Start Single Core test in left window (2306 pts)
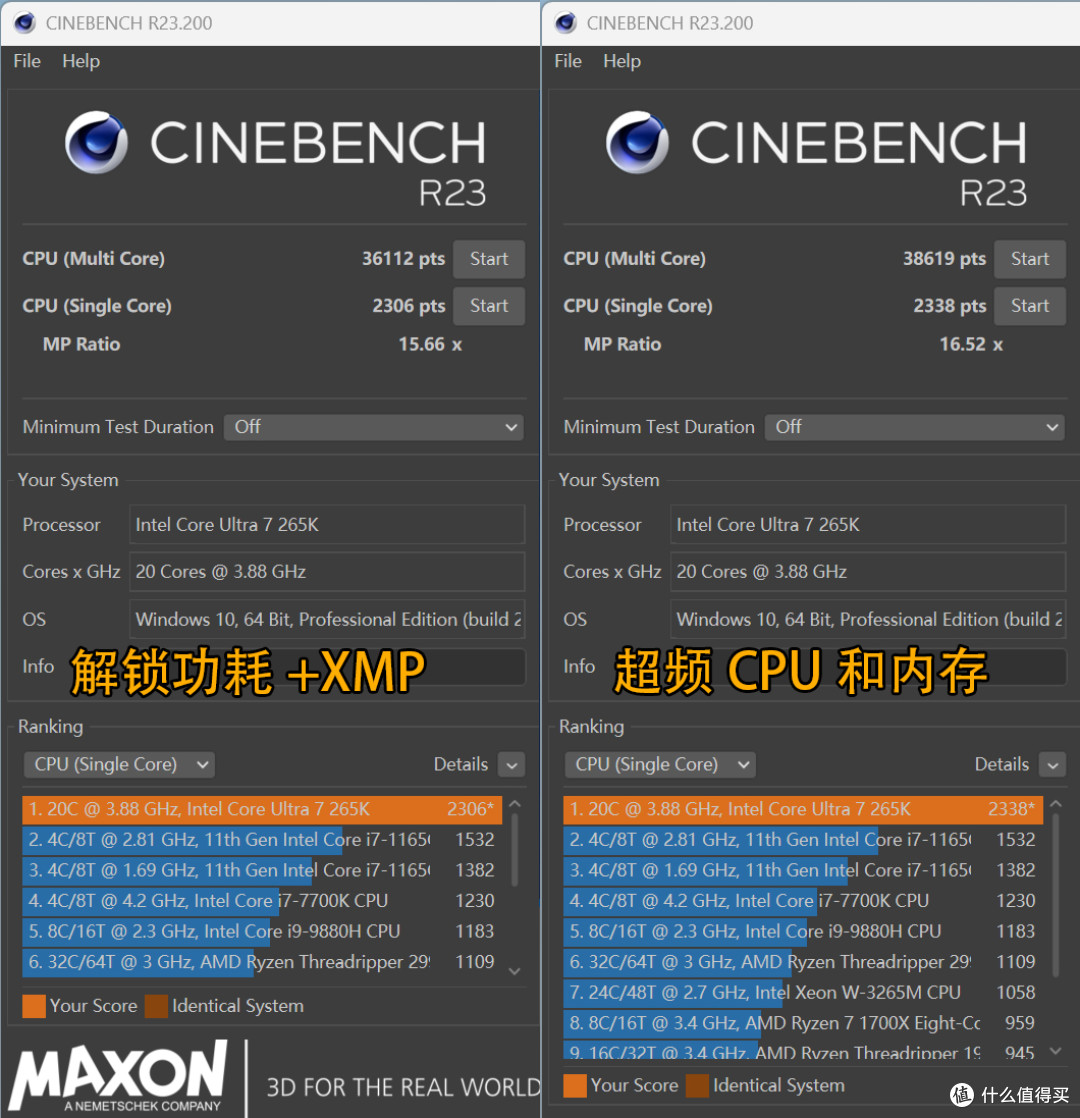The height and width of the screenshot is (1118, 1080). (489, 306)
